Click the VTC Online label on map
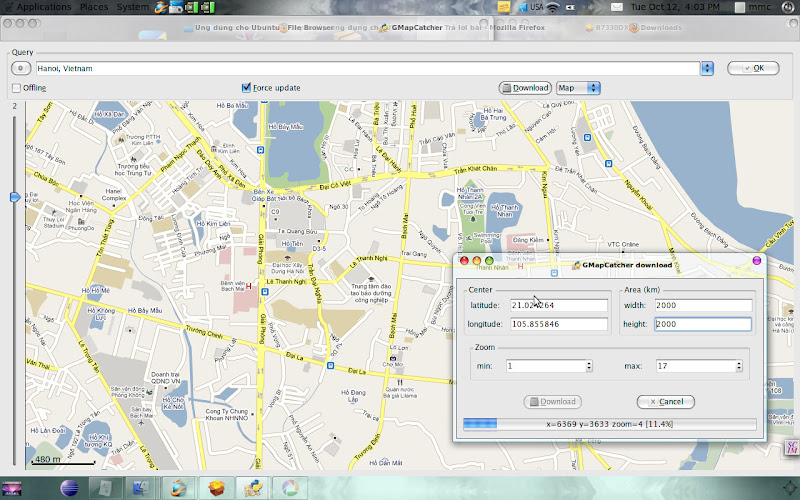The height and width of the screenshot is (500, 800). (623, 244)
